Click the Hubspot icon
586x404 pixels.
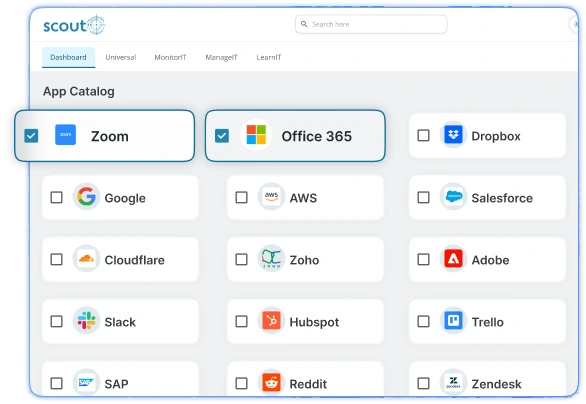tap(271, 321)
